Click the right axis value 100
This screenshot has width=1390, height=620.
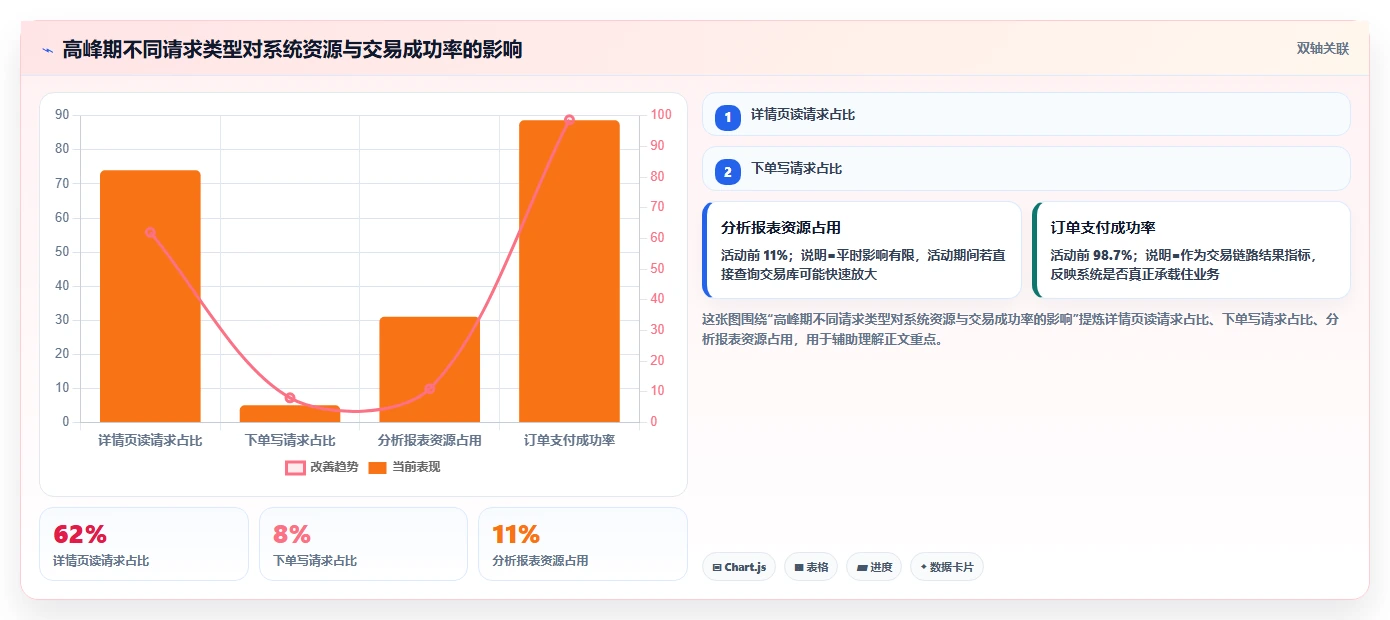661,115
